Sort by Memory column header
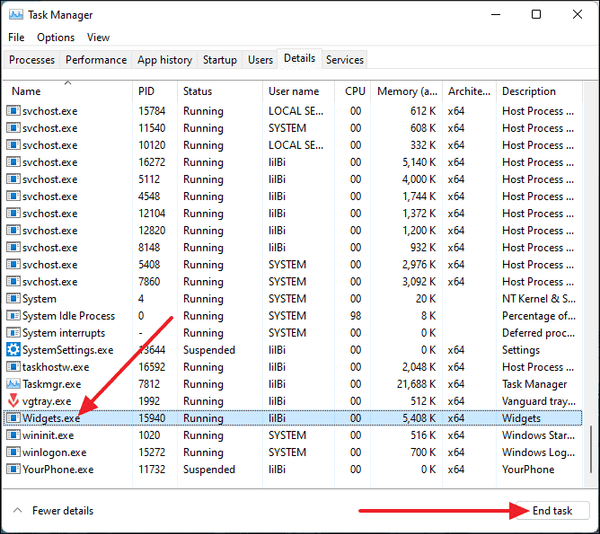Viewport: 600px width, 534px height. pos(406,91)
